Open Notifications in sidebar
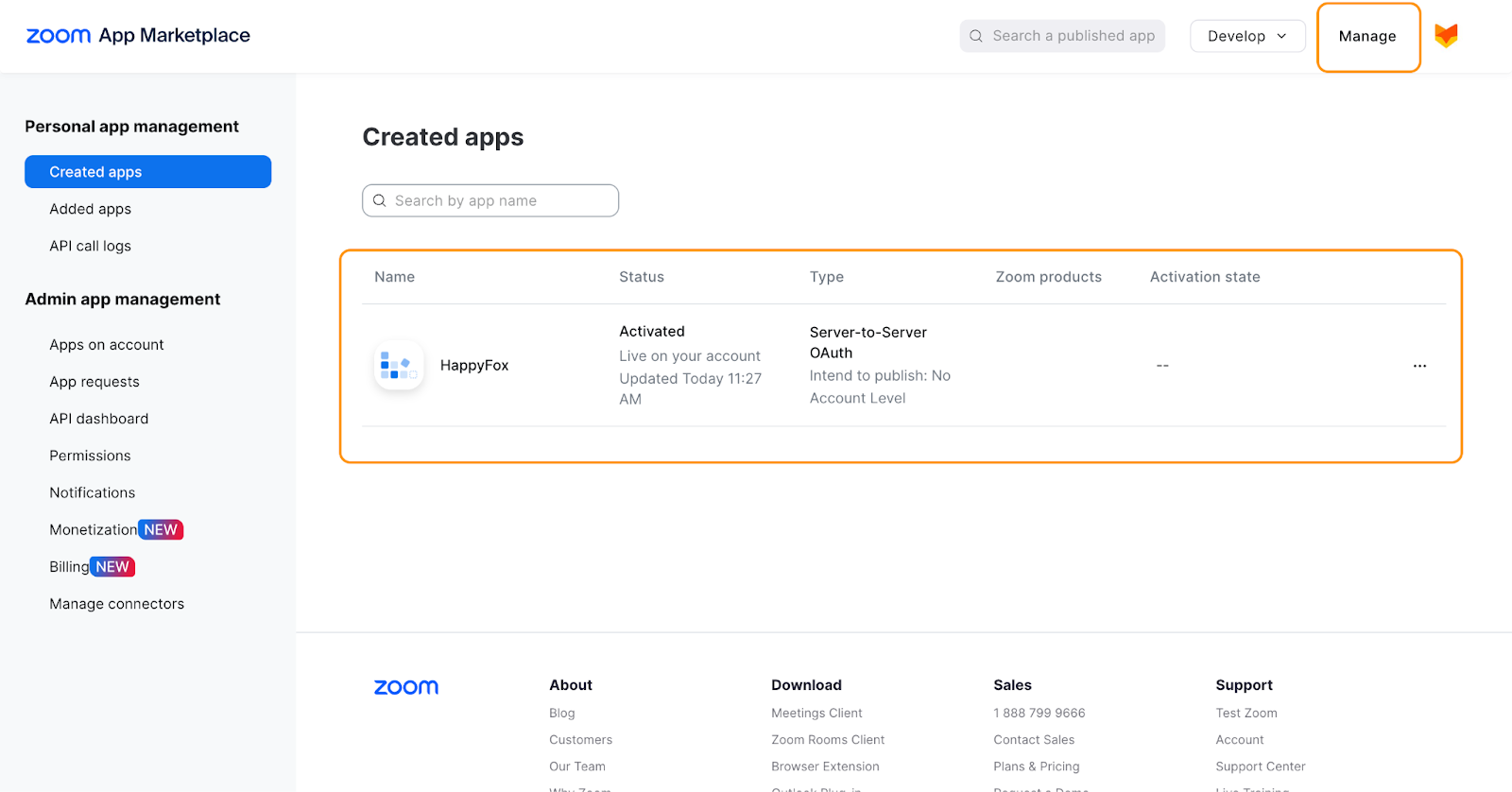Screen dimensions: 1512x792 tap(93, 492)
